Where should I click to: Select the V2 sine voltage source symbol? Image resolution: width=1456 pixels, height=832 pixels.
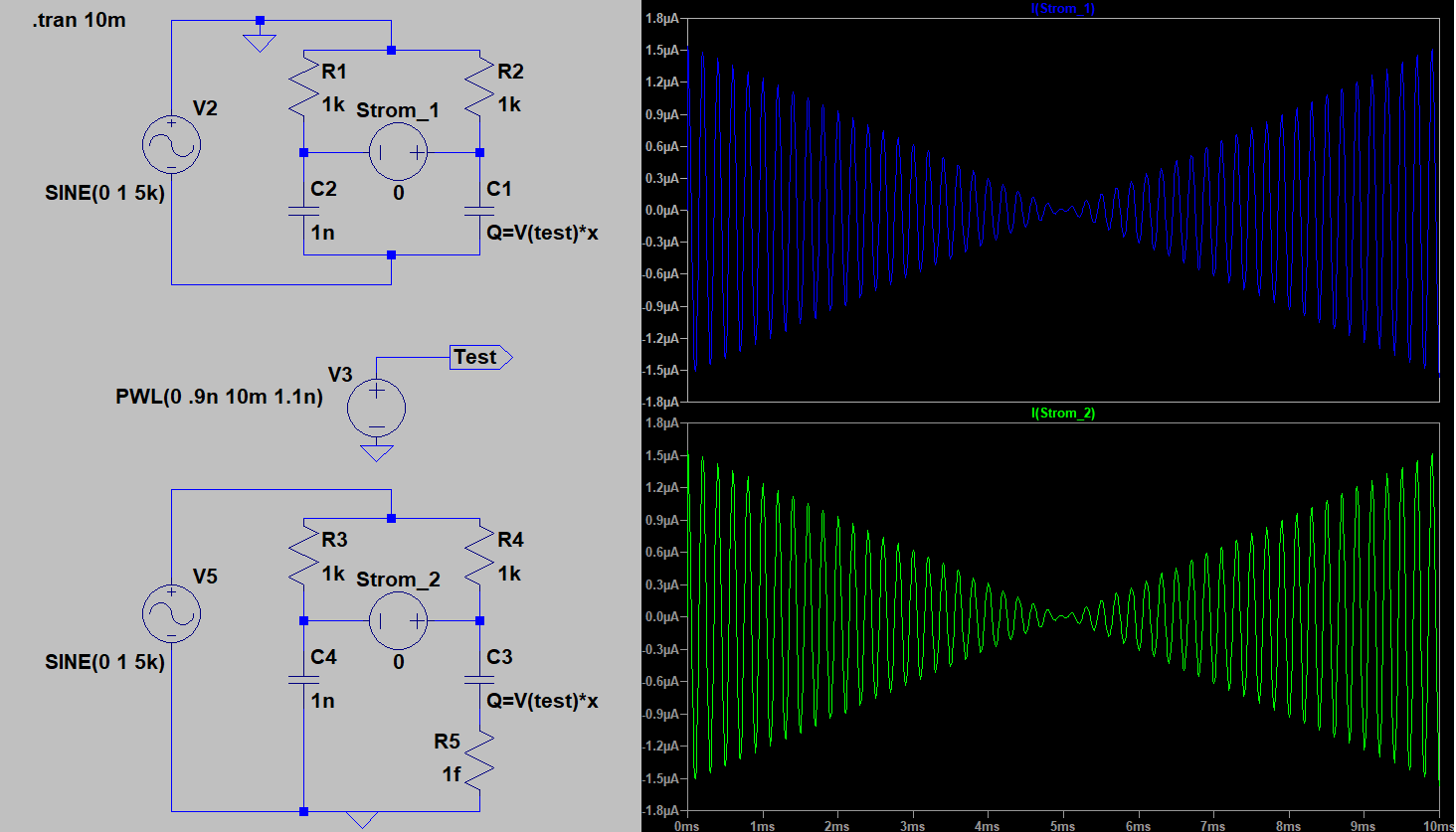tap(171, 144)
